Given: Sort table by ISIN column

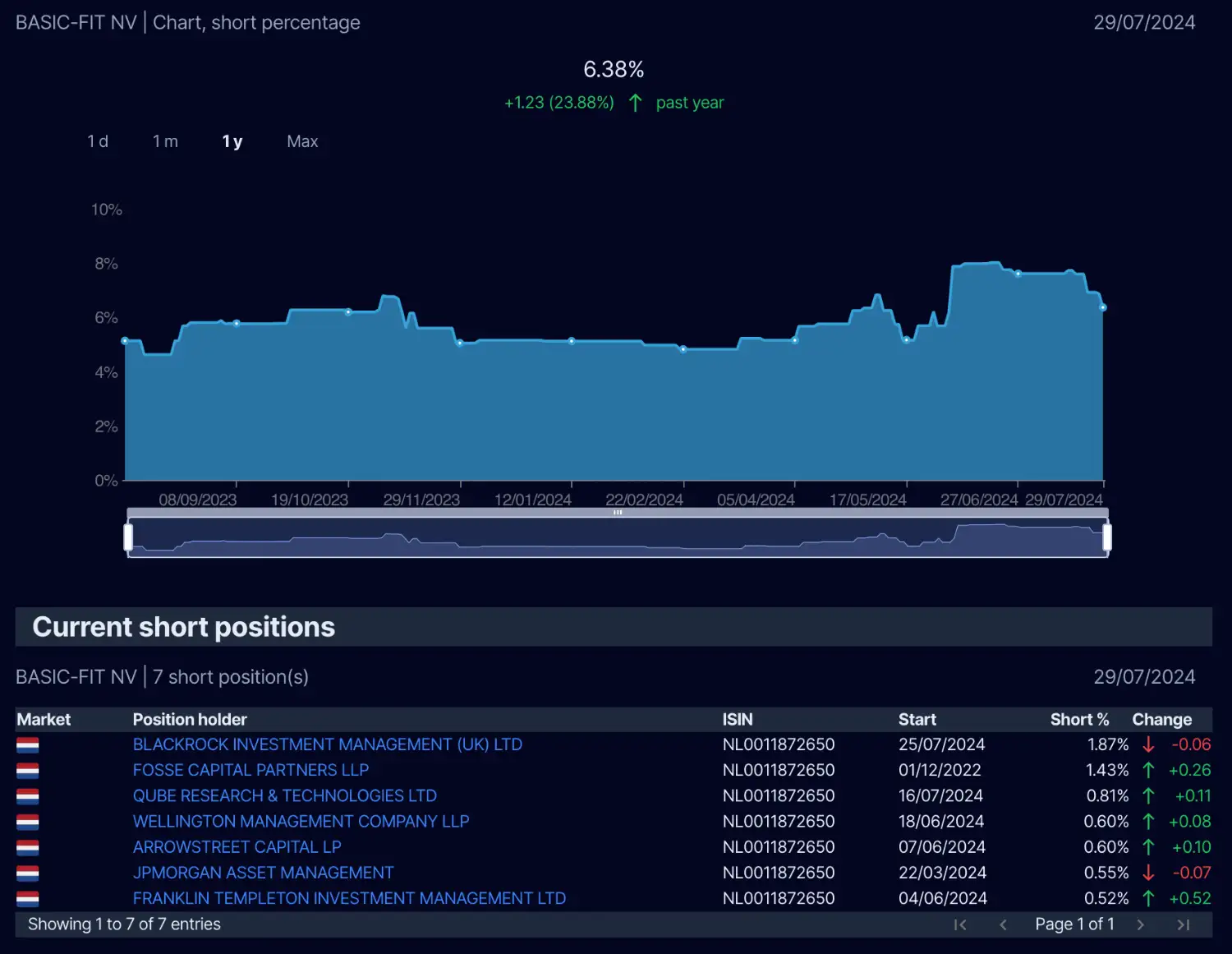Looking at the screenshot, I should pos(738,720).
